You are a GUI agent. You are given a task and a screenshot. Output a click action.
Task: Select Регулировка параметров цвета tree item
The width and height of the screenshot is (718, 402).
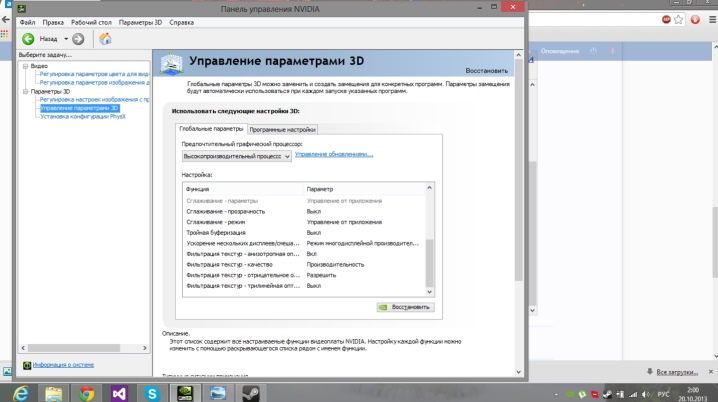pyautogui.click(x=94, y=74)
